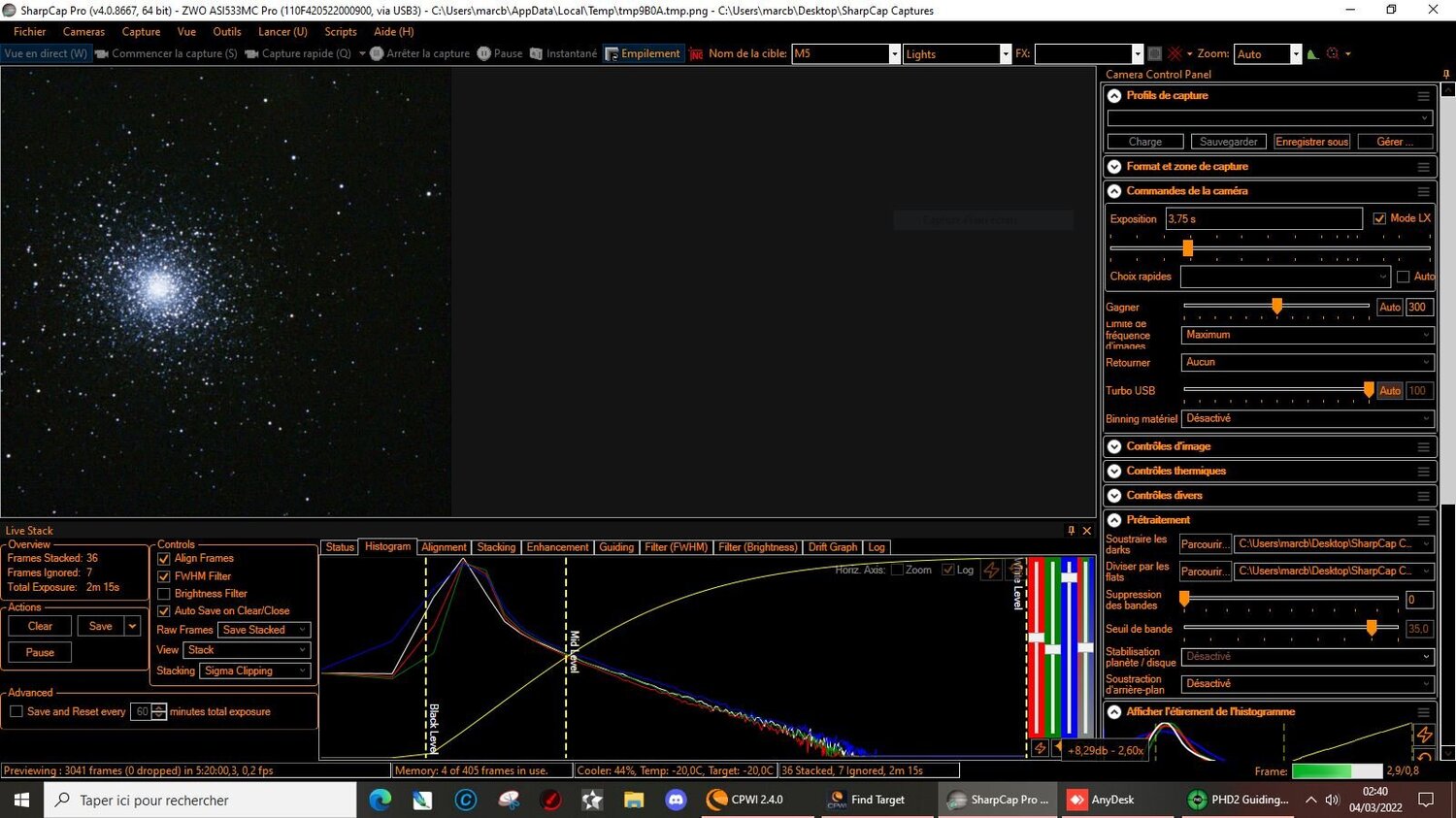Viewport: 1456px width, 818px height.
Task: Open Lights frame type dropdown
Action: pos(1006,54)
